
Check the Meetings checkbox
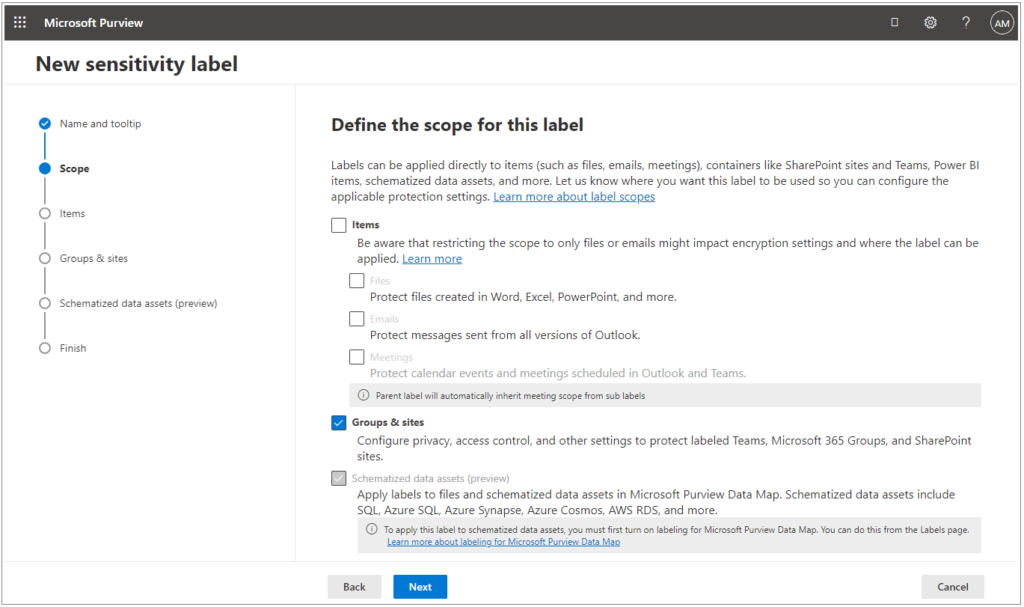point(357,357)
